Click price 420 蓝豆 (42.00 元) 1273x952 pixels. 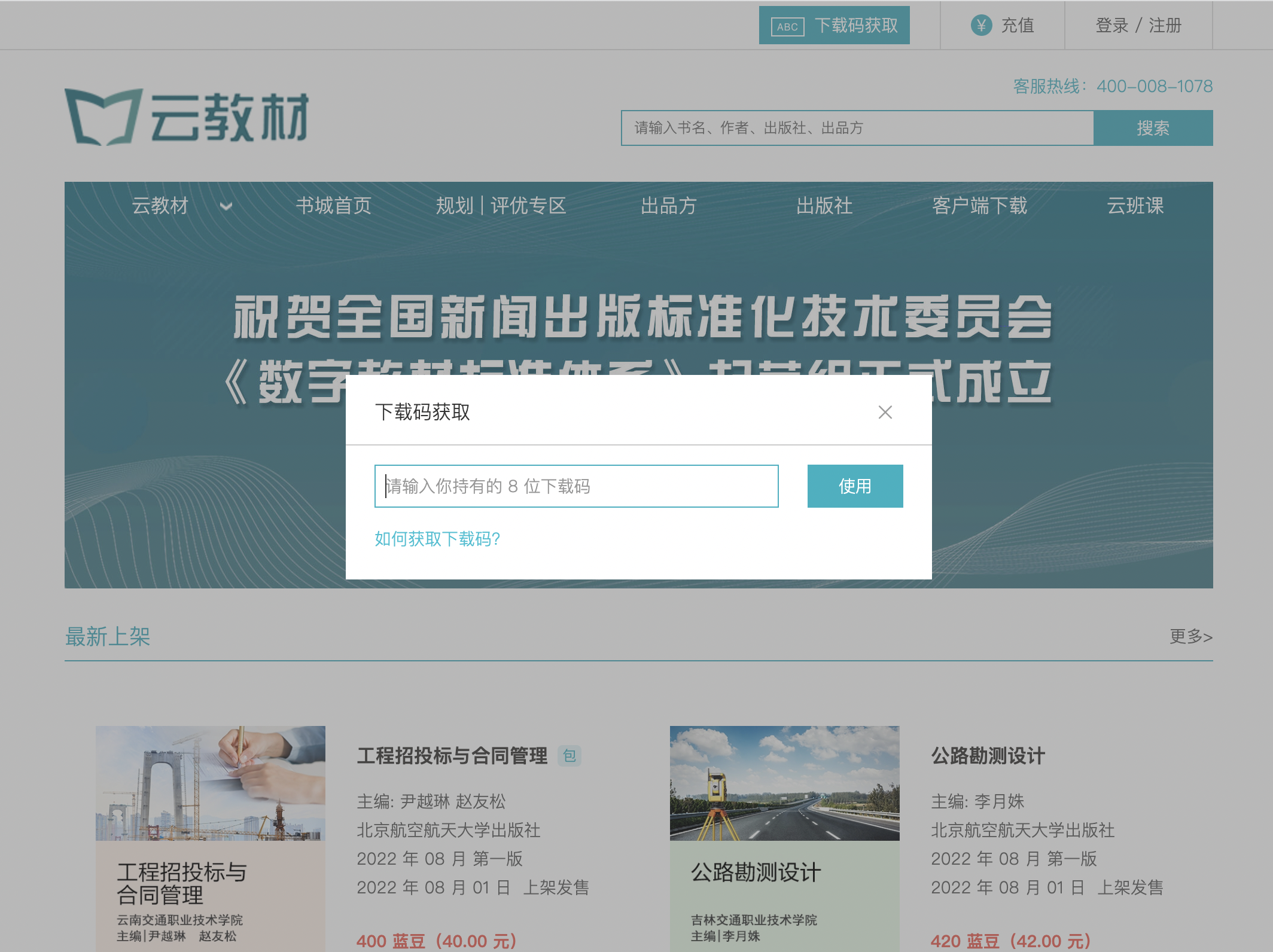point(1011,941)
